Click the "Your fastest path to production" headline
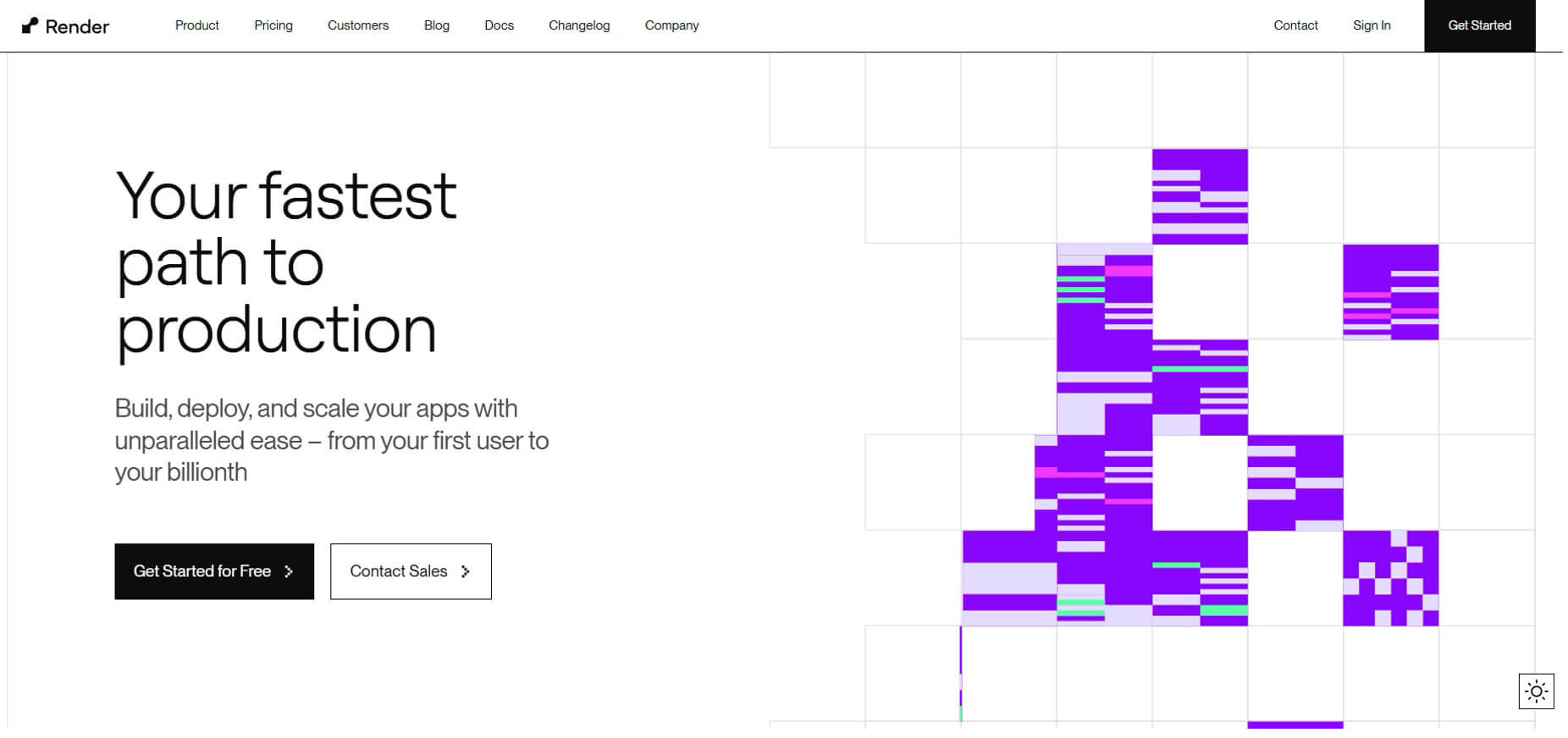 (x=286, y=262)
